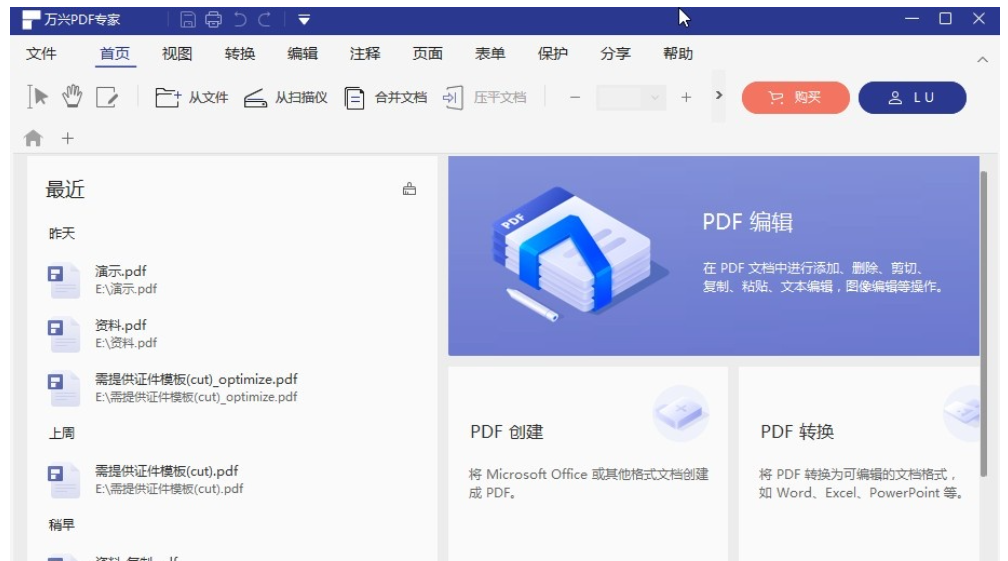Open the 文件 menu
Screen dimensions: 1008x561
[x=41, y=54]
